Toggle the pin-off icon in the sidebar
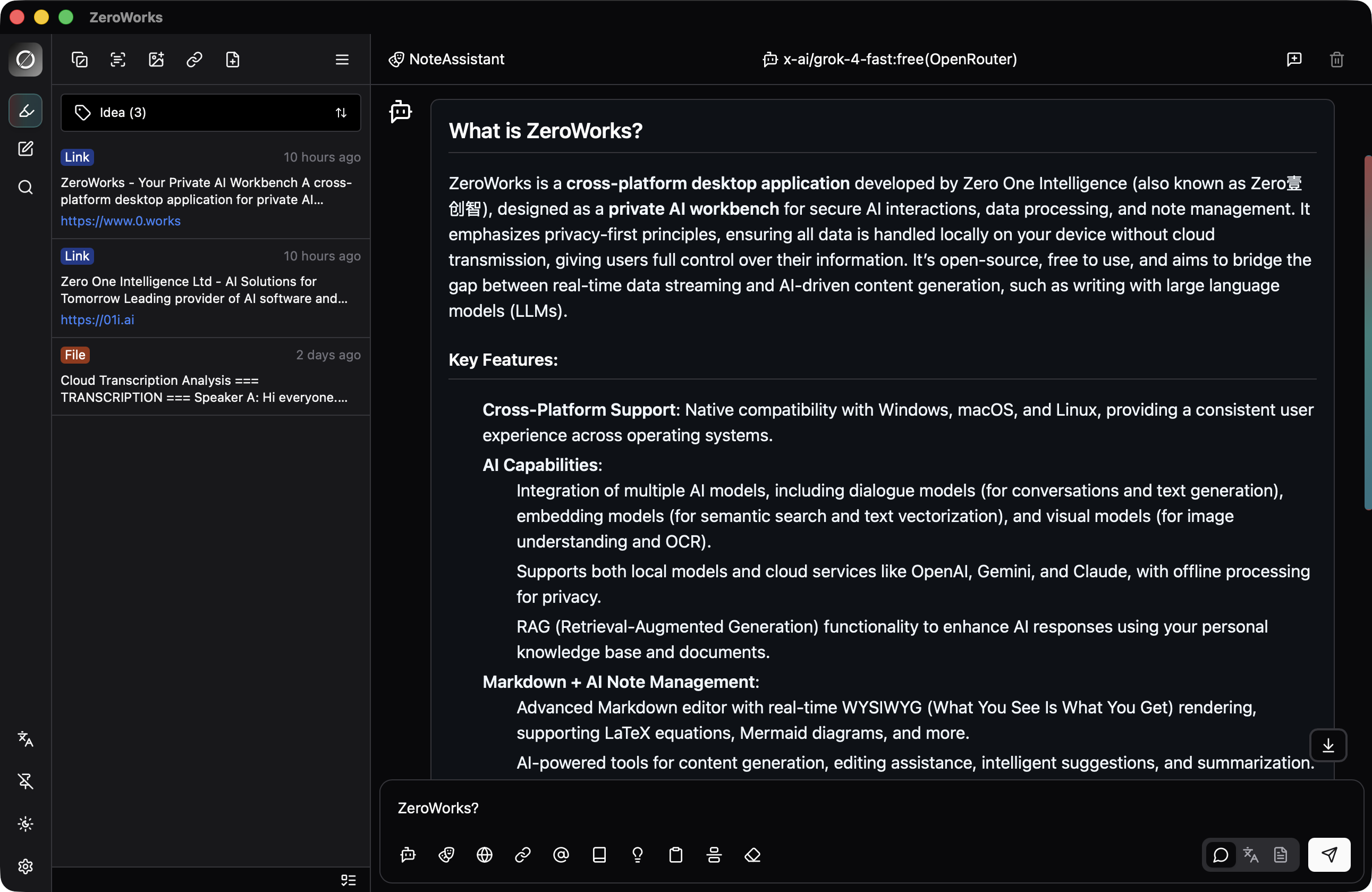This screenshot has height=892, width=1372. pyautogui.click(x=26, y=781)
